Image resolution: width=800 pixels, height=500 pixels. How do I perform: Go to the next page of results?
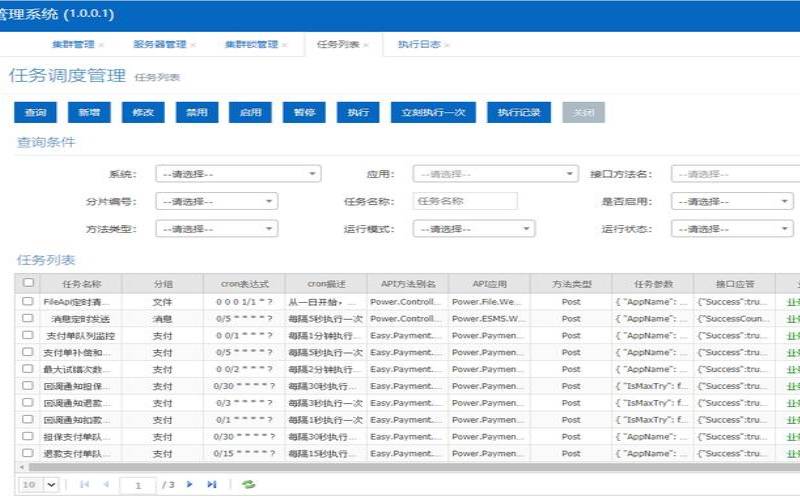(190, 484)
